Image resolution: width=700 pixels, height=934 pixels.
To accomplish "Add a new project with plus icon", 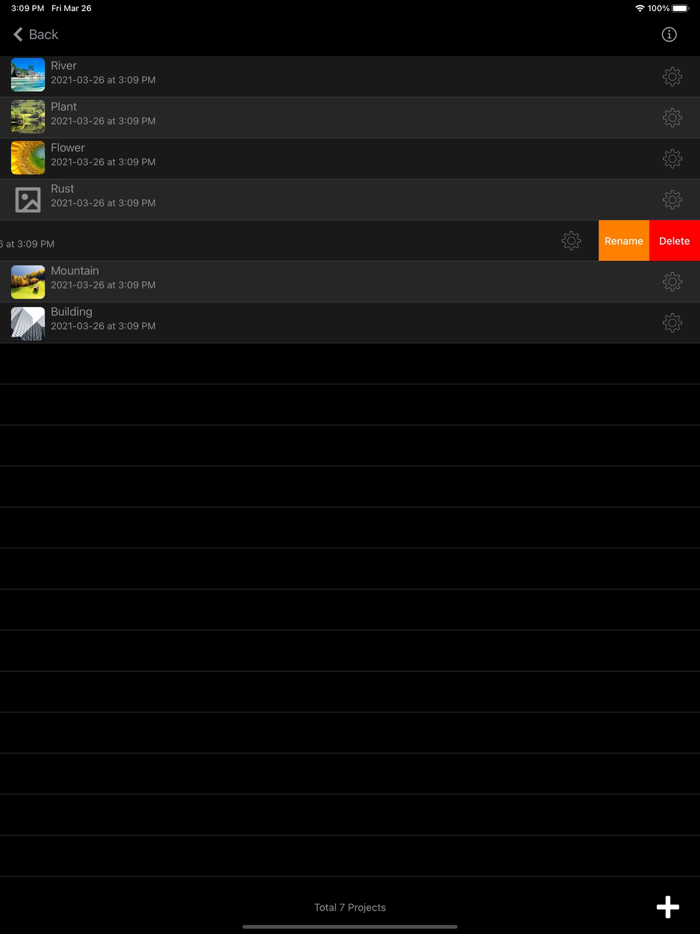I will click(x=668, y=907).
